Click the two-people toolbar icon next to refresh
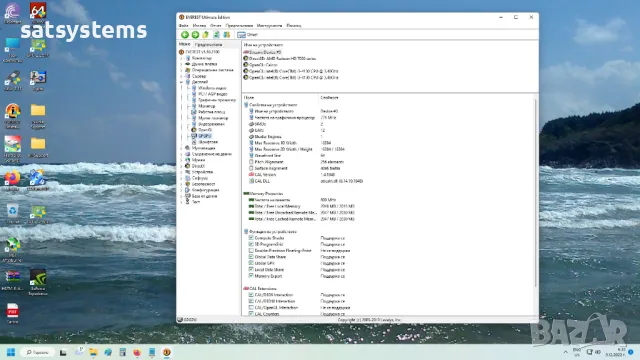 (227, 35)
